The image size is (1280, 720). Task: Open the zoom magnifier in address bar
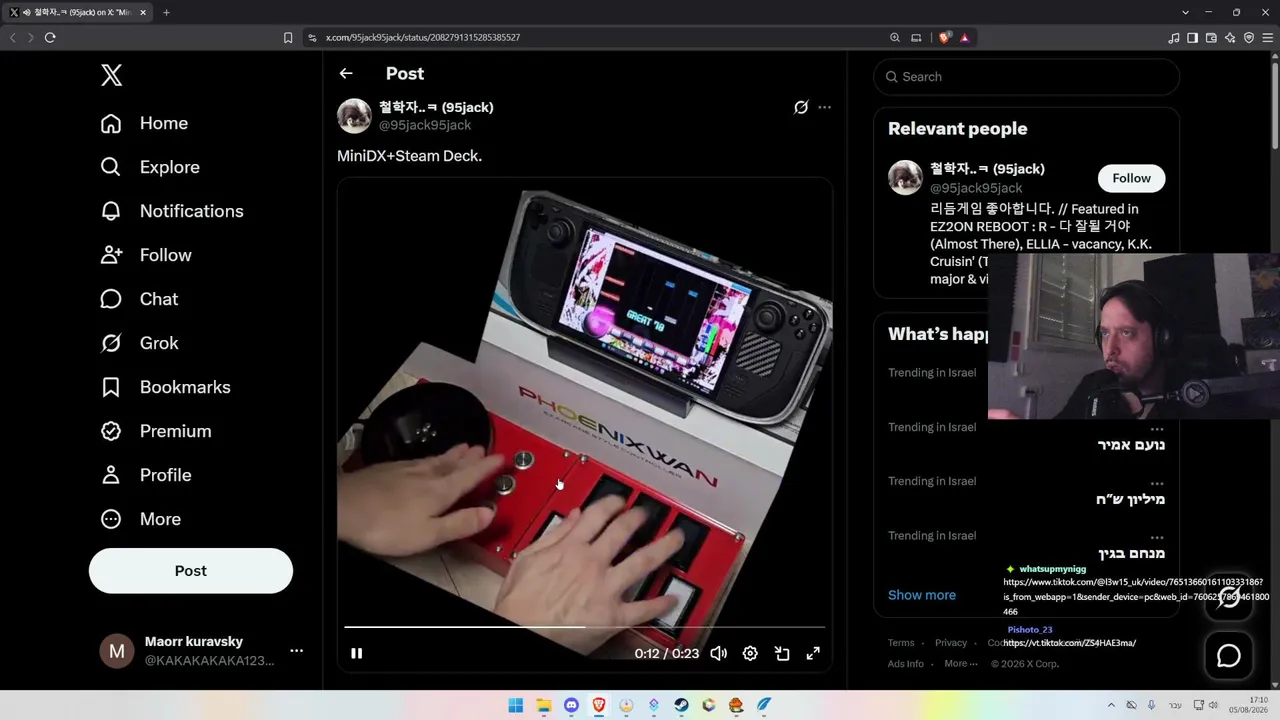click(x=895, y=37)
